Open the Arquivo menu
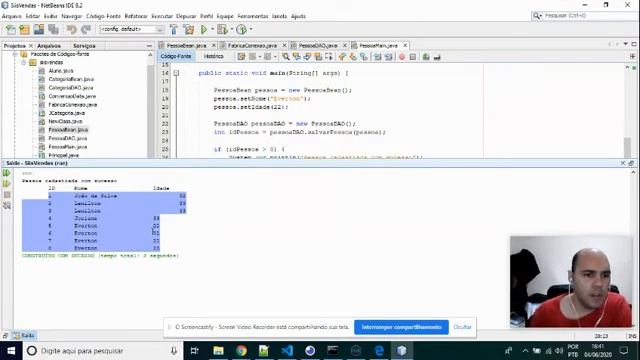640x360 pixels. point(11,16)
